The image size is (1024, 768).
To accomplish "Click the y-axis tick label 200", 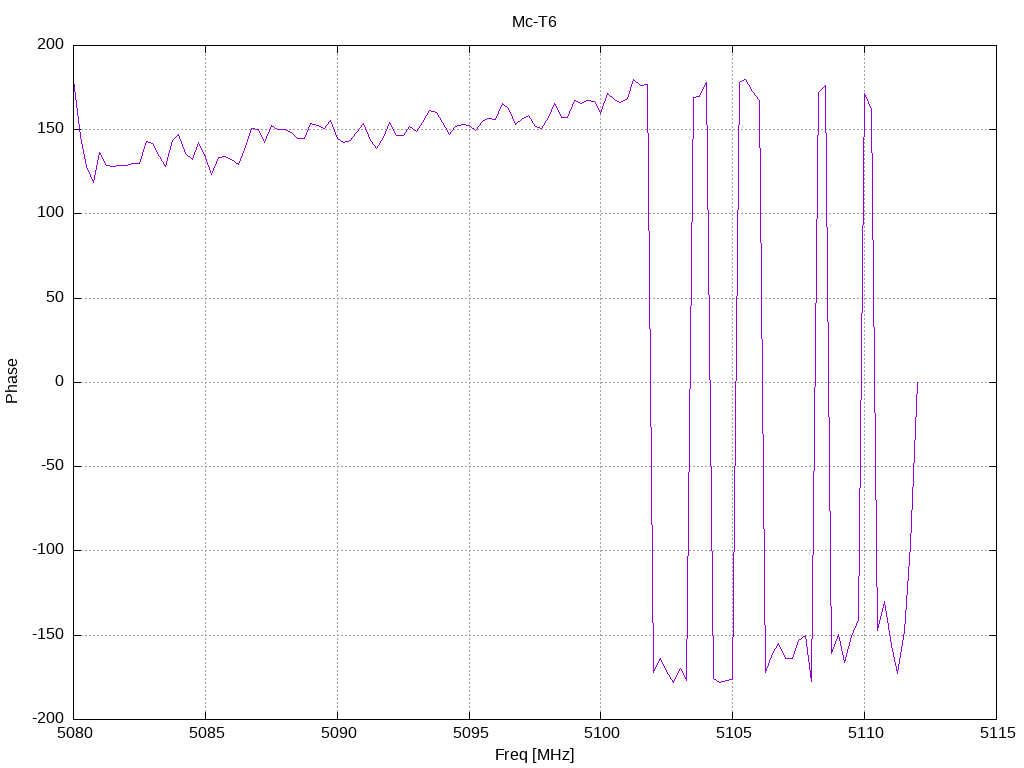I will click(x=51, y=44).
